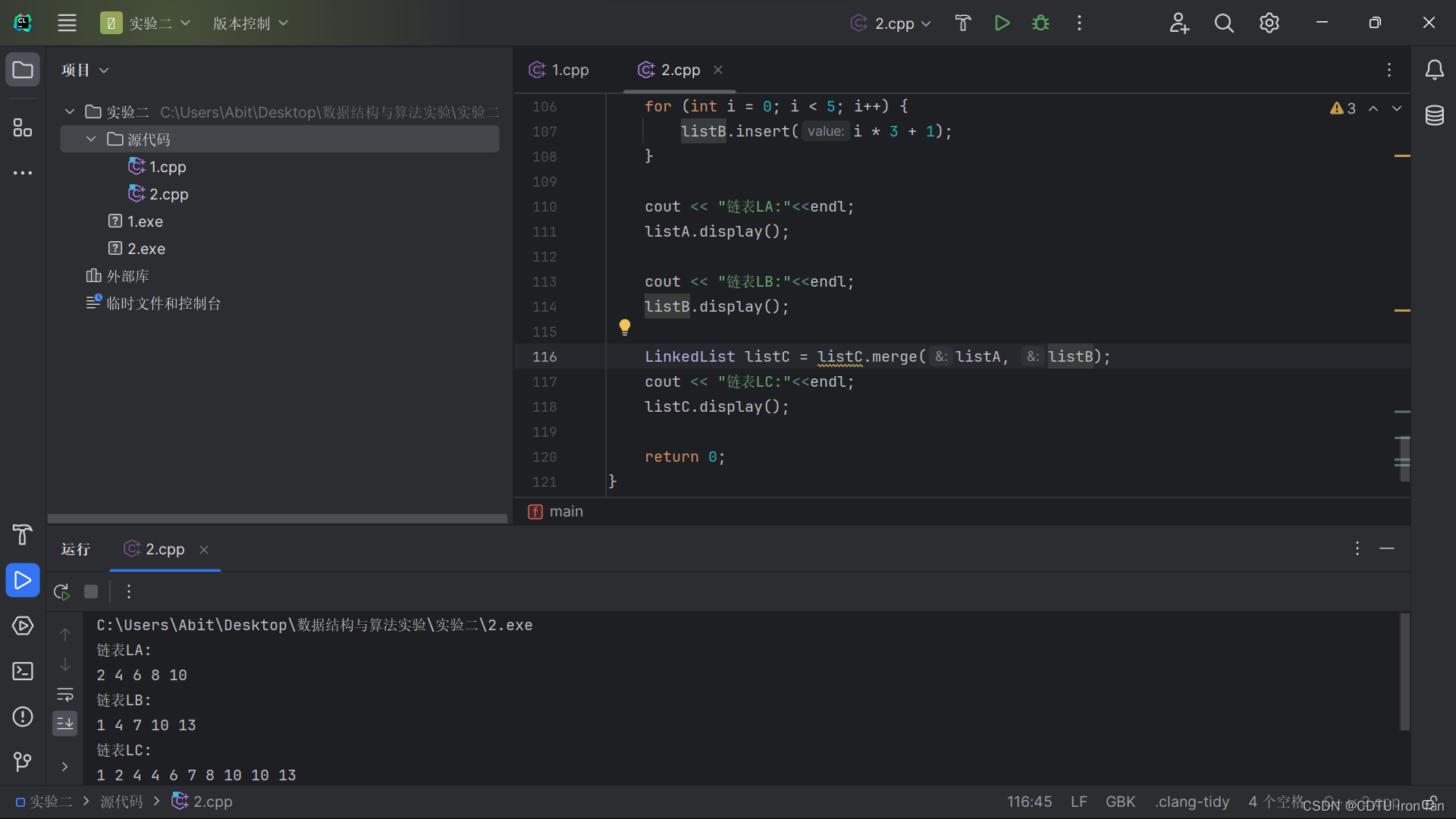Open the 2.cpp run configuration dropdown
The width and height of the screenshot is (1456, 819).
tap(892, 24)
